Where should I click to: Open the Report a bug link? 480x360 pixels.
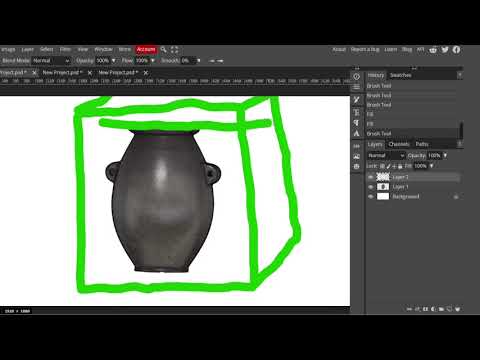click(365, 50)
